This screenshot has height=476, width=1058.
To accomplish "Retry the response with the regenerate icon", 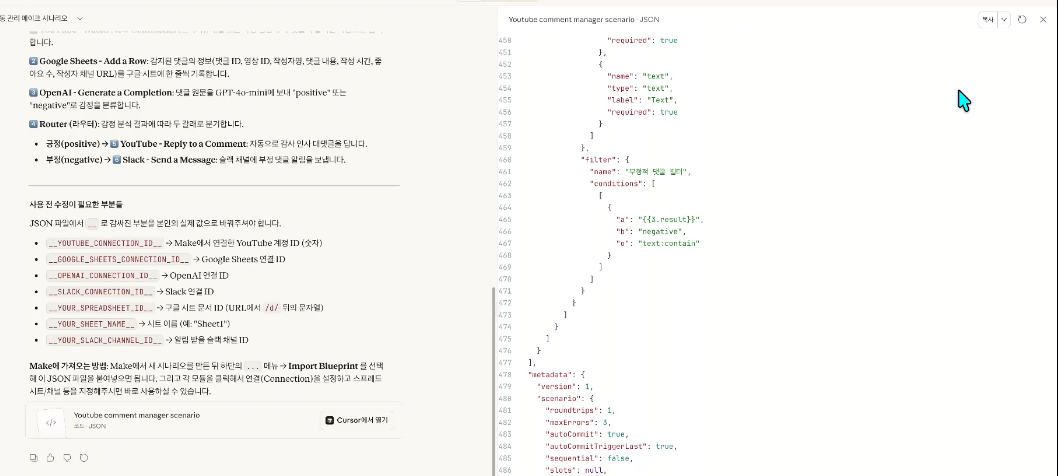I will (x=84, y=458).
